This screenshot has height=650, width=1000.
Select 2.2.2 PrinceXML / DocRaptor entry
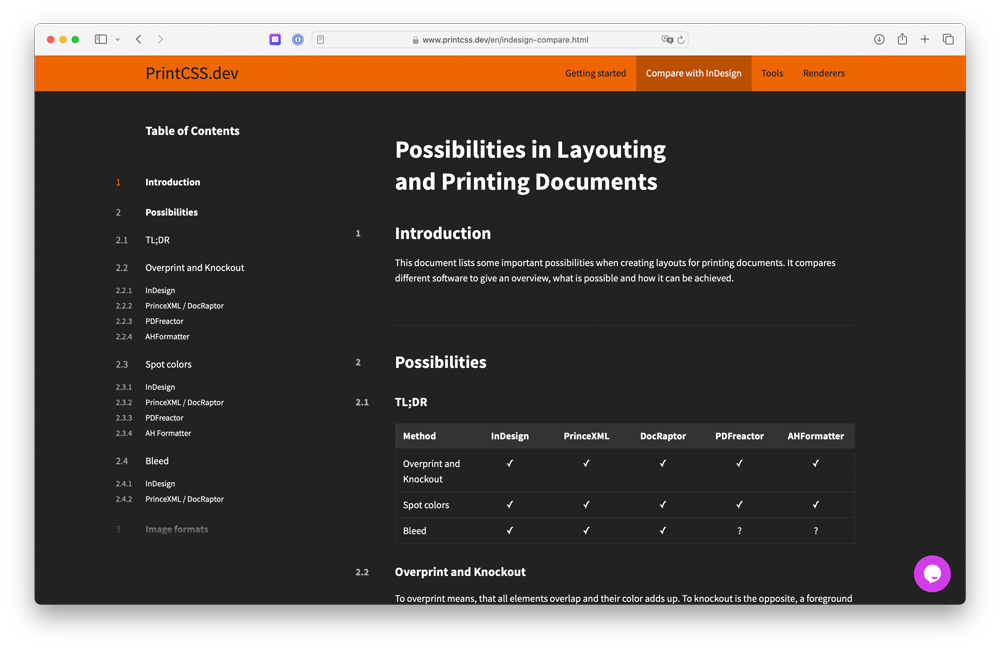(x=184, y=306)
